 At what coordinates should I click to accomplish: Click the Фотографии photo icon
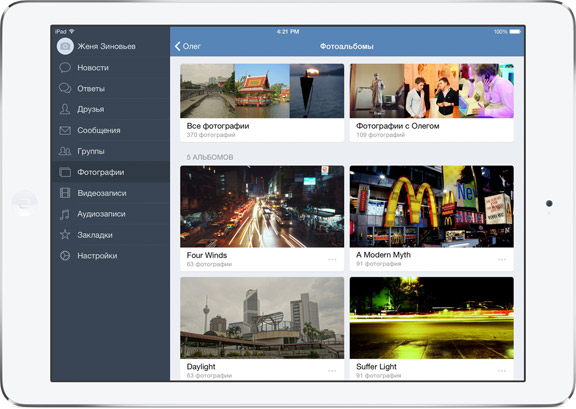(x=65, y=172)
